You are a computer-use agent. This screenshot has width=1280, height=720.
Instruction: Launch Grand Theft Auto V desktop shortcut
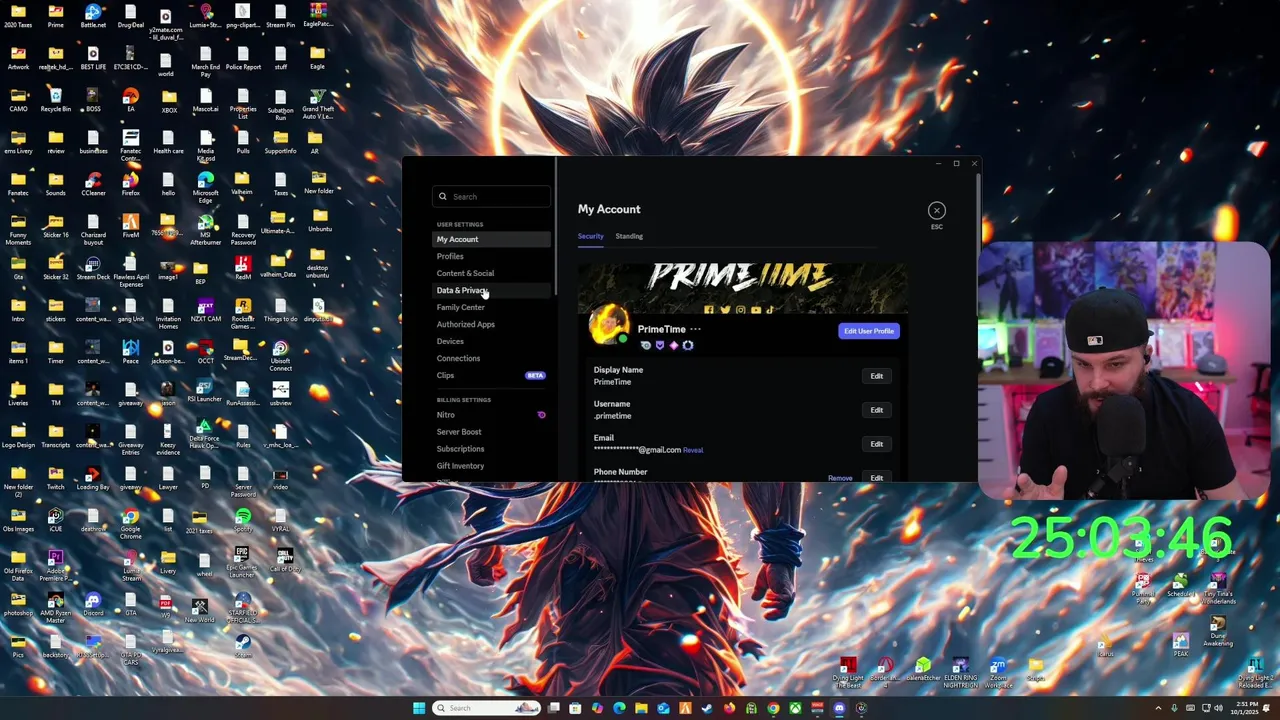318,103
